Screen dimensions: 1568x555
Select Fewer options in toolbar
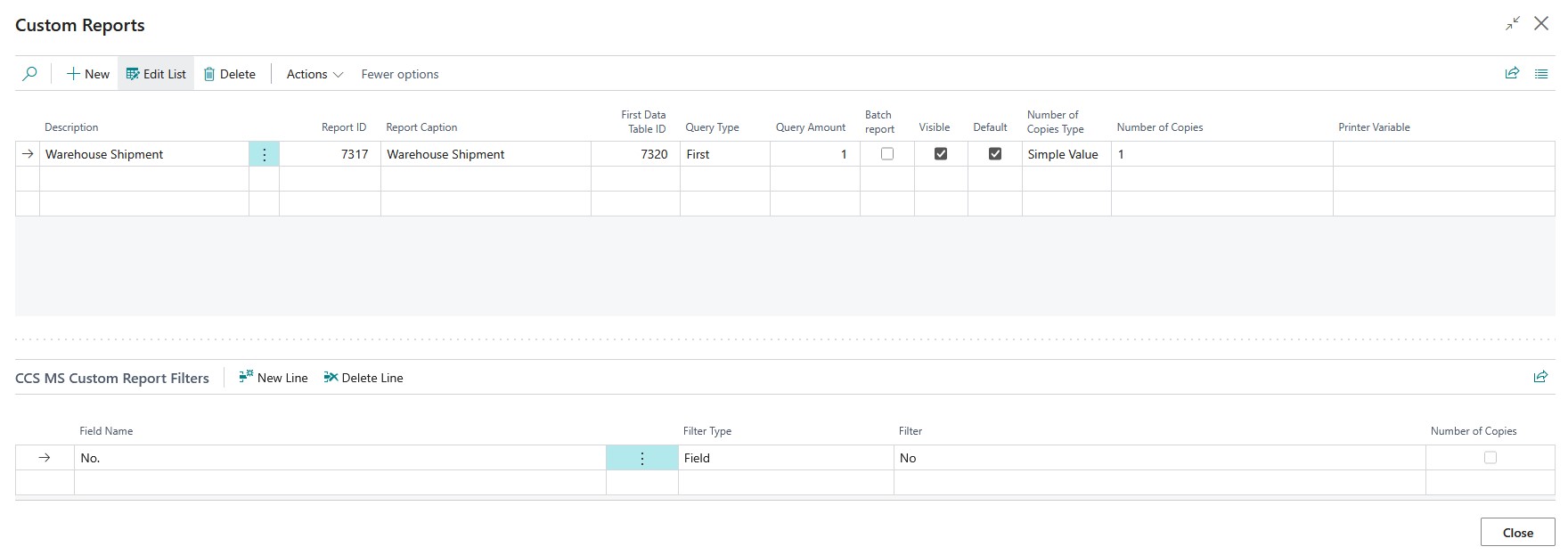click(399, 74)
